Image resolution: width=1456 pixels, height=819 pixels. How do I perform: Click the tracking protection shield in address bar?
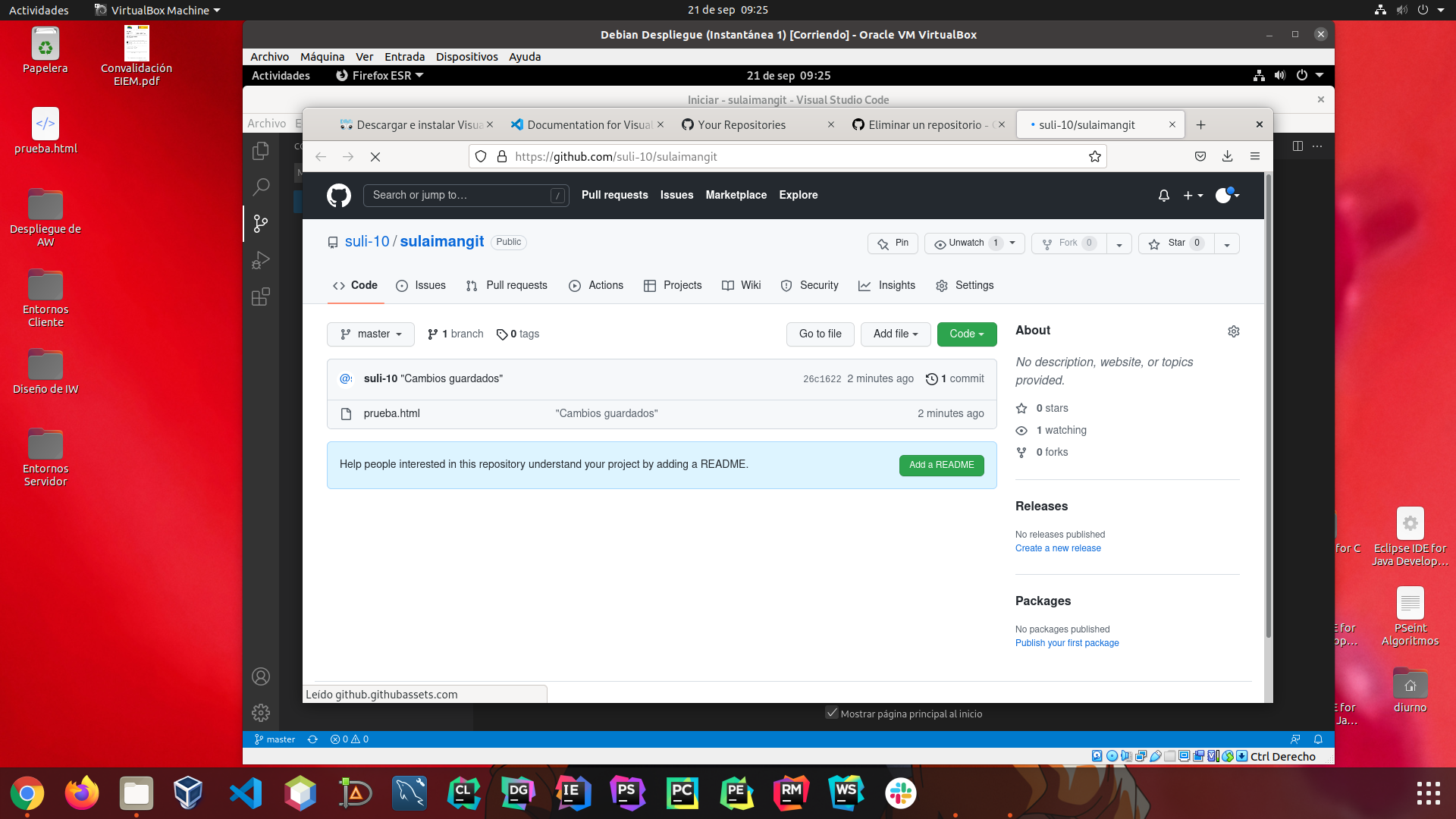481,156
